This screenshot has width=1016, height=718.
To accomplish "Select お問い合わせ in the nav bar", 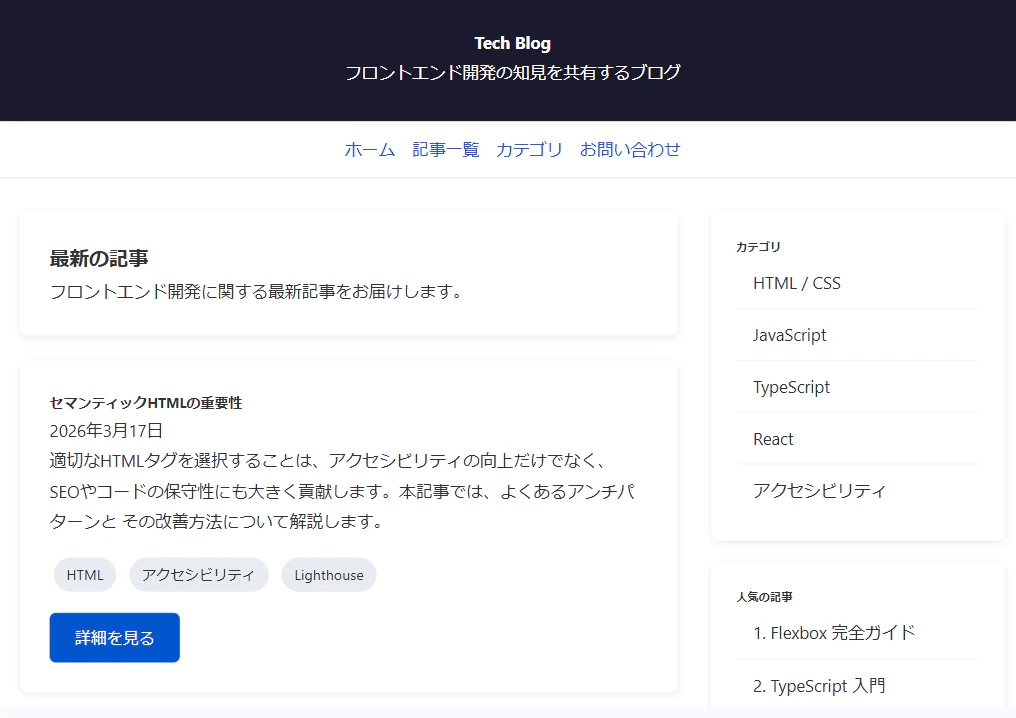I will (630, 150).
